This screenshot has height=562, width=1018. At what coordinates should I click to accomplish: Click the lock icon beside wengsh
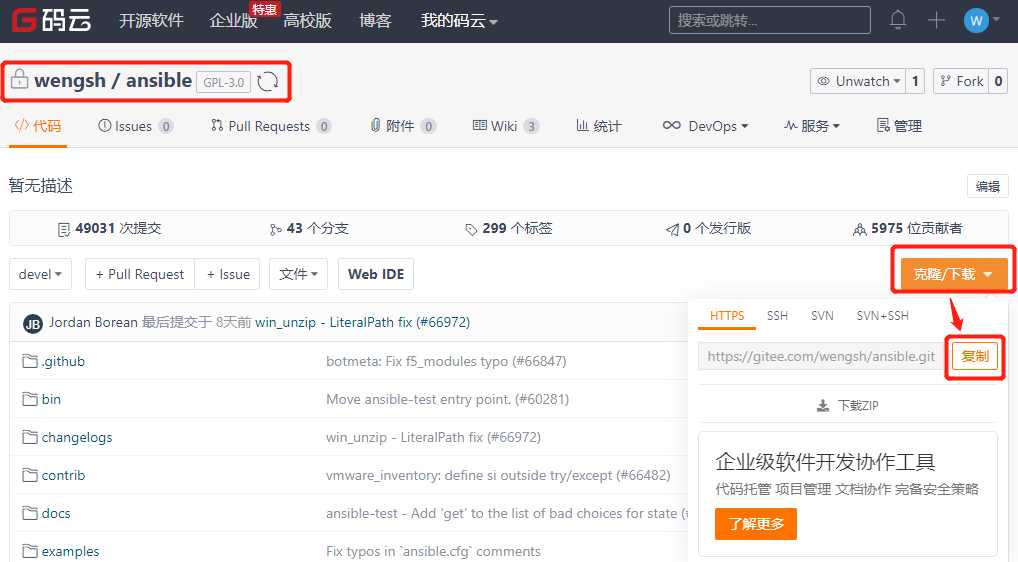click(x=19, y=79)
